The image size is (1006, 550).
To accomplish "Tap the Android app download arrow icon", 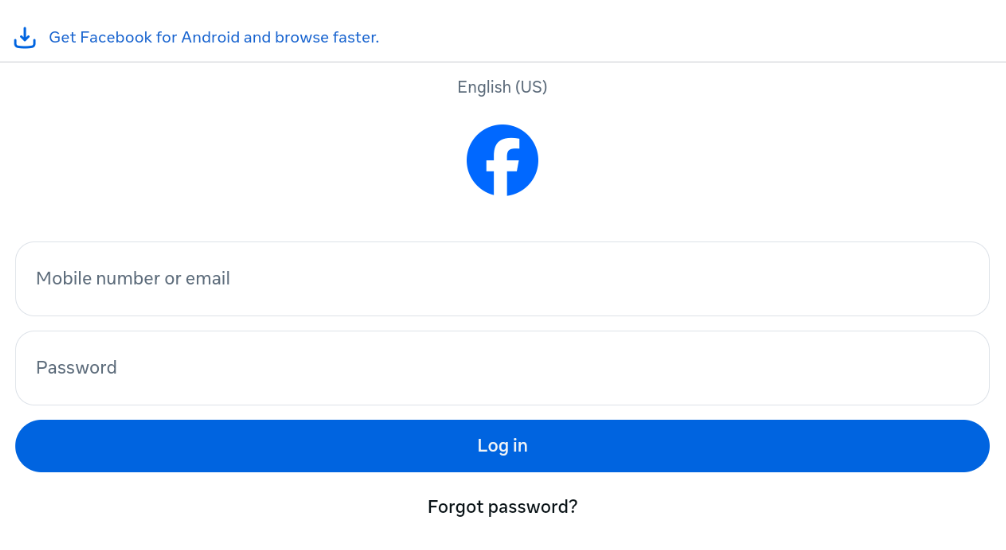I will tap(25, 38).
